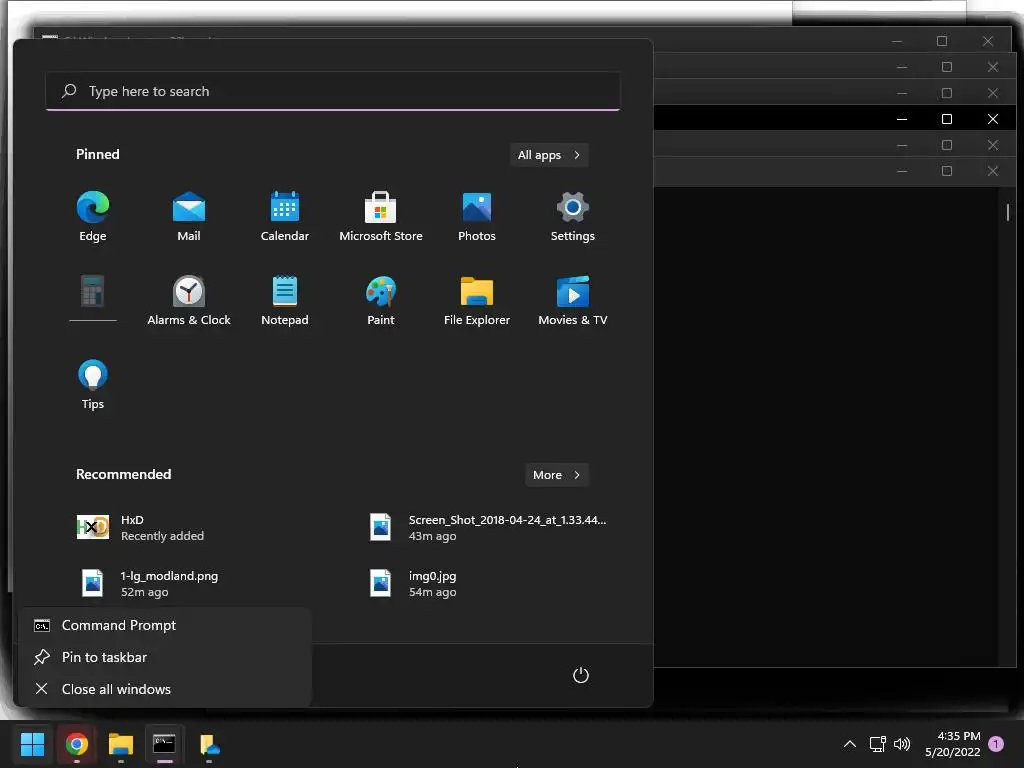Screen dimensions: 1024x768
Task: Open Notepad
Action: coord(285,300)
